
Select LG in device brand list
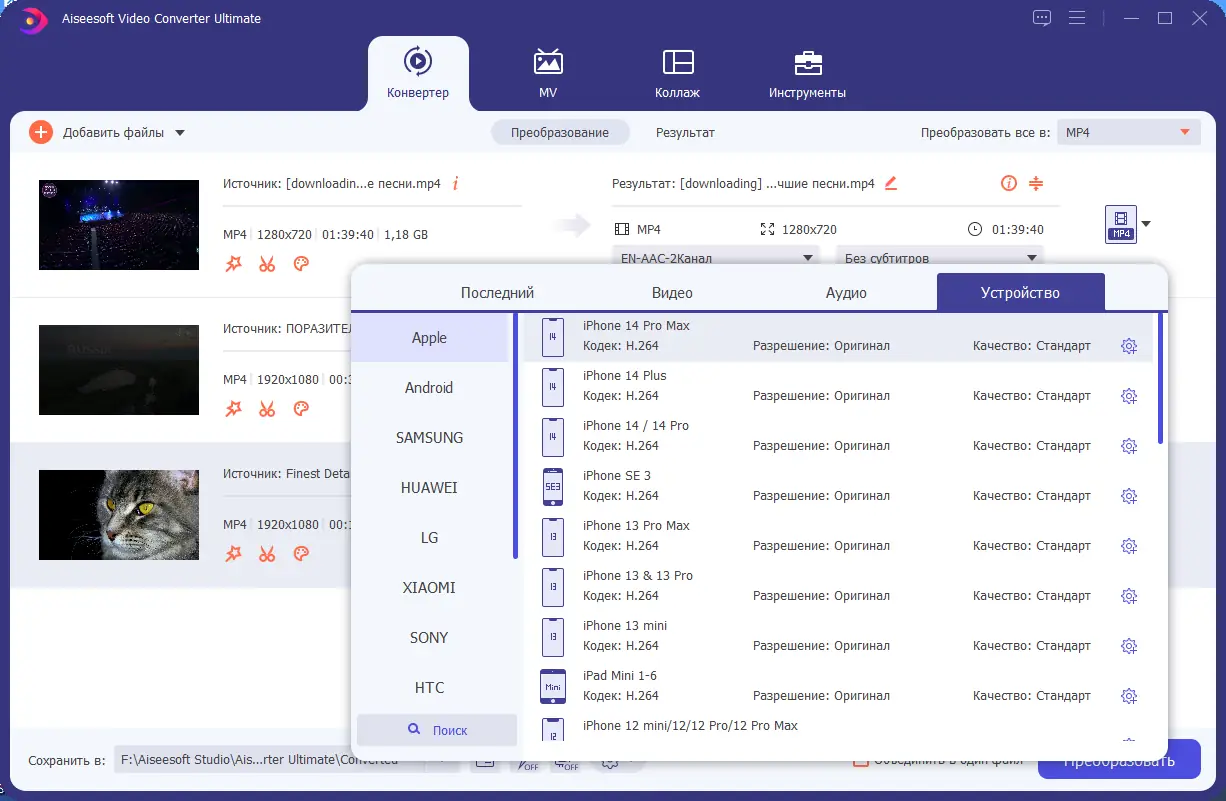(430, 538)
